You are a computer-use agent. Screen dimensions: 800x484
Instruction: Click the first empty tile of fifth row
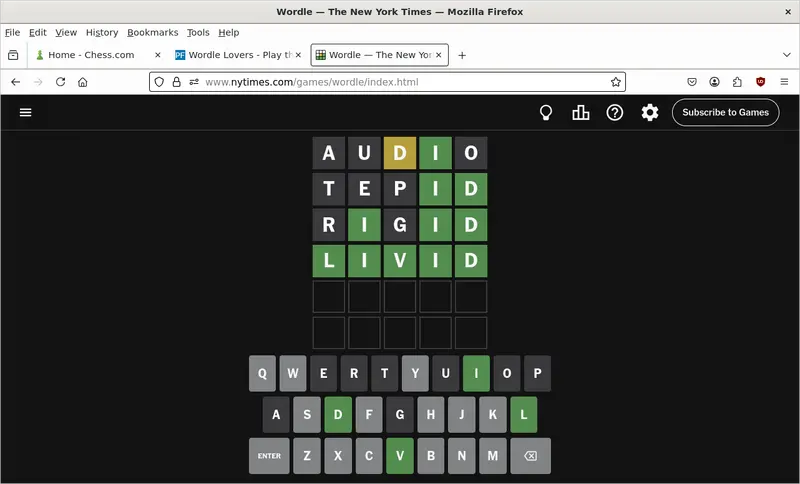[x=329, y=296]
